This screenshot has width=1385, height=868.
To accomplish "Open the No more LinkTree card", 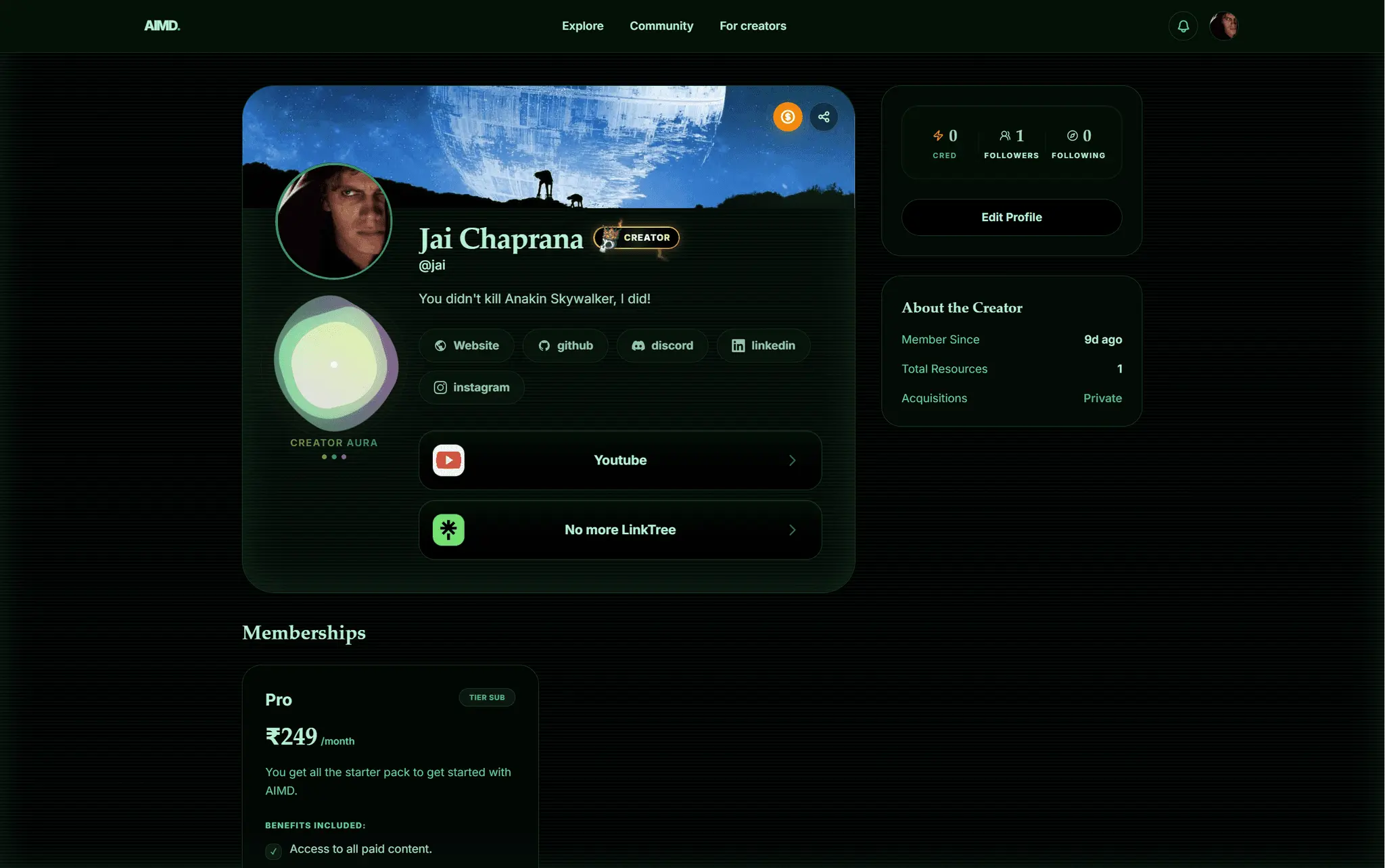I will (x=620, y=530).
